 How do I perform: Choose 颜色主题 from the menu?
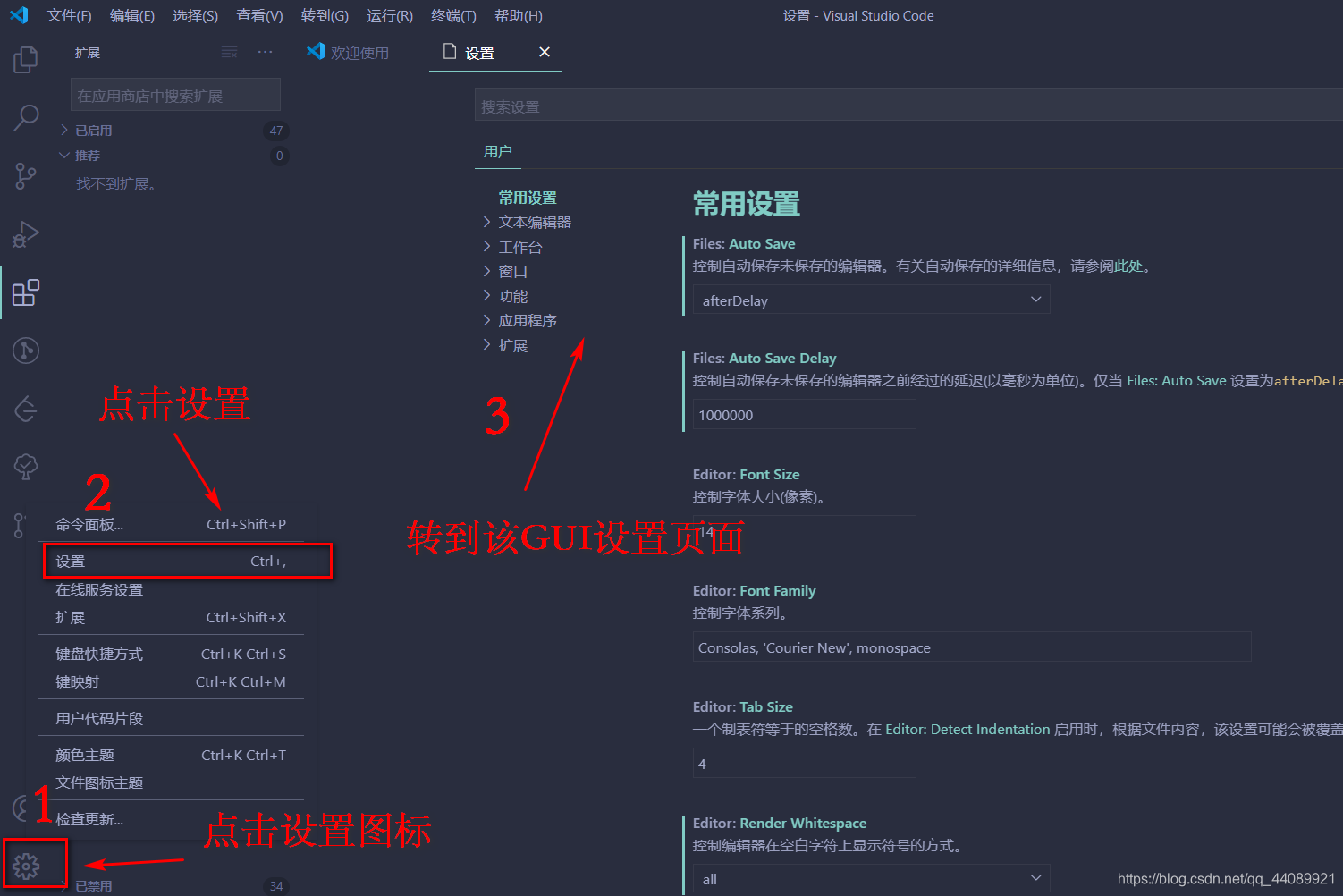pyautogui.click(x=171, y=755)
